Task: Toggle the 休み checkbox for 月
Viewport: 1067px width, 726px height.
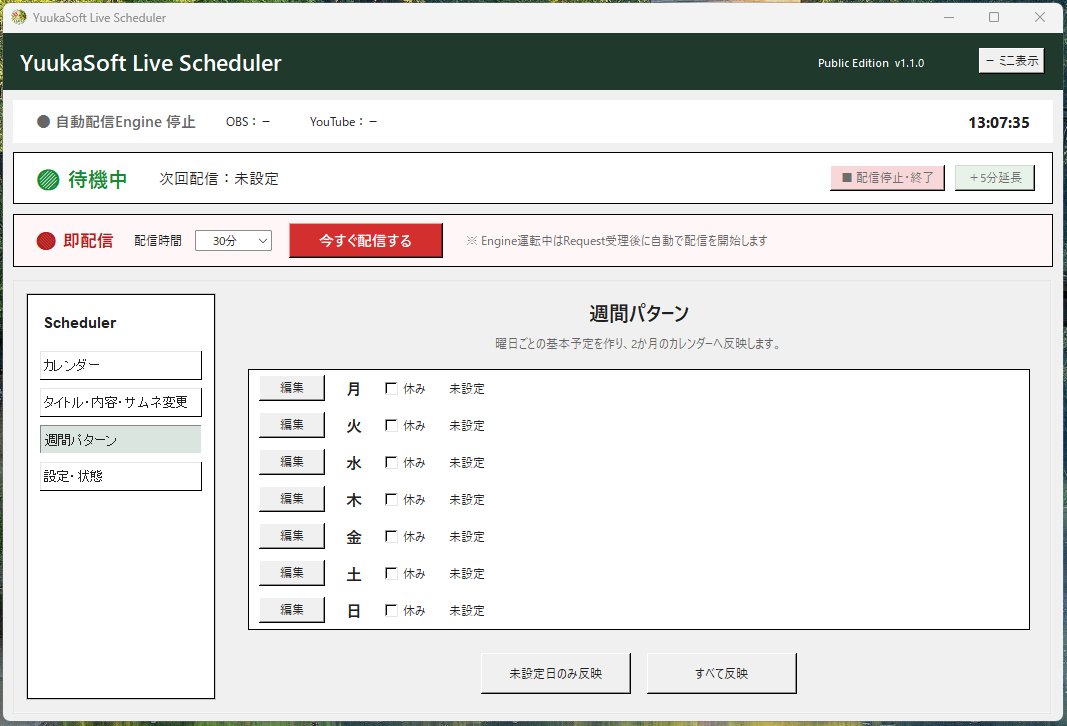Action: pos(391,389)
